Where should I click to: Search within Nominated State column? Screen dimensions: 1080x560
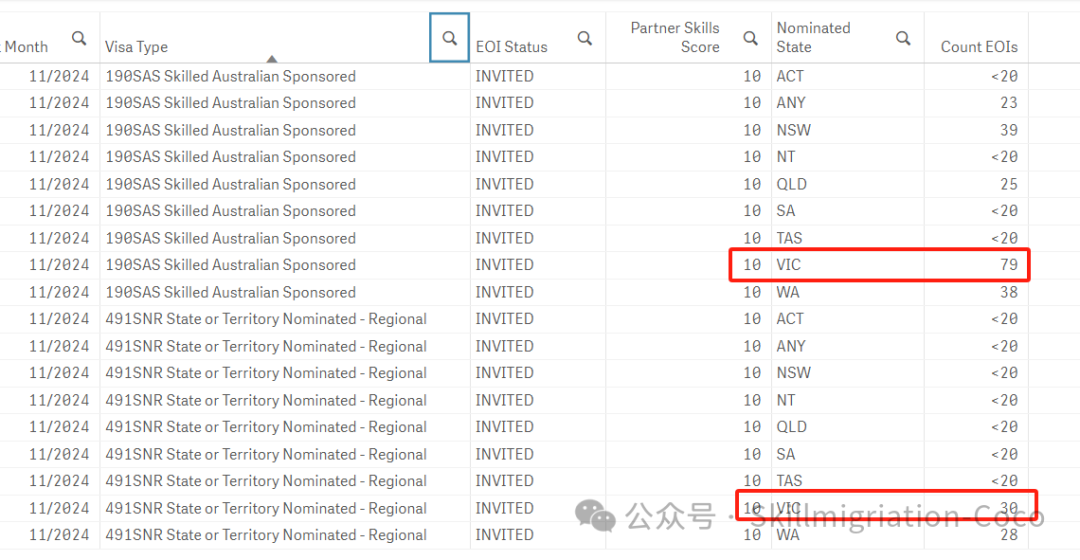coord(903,38)
